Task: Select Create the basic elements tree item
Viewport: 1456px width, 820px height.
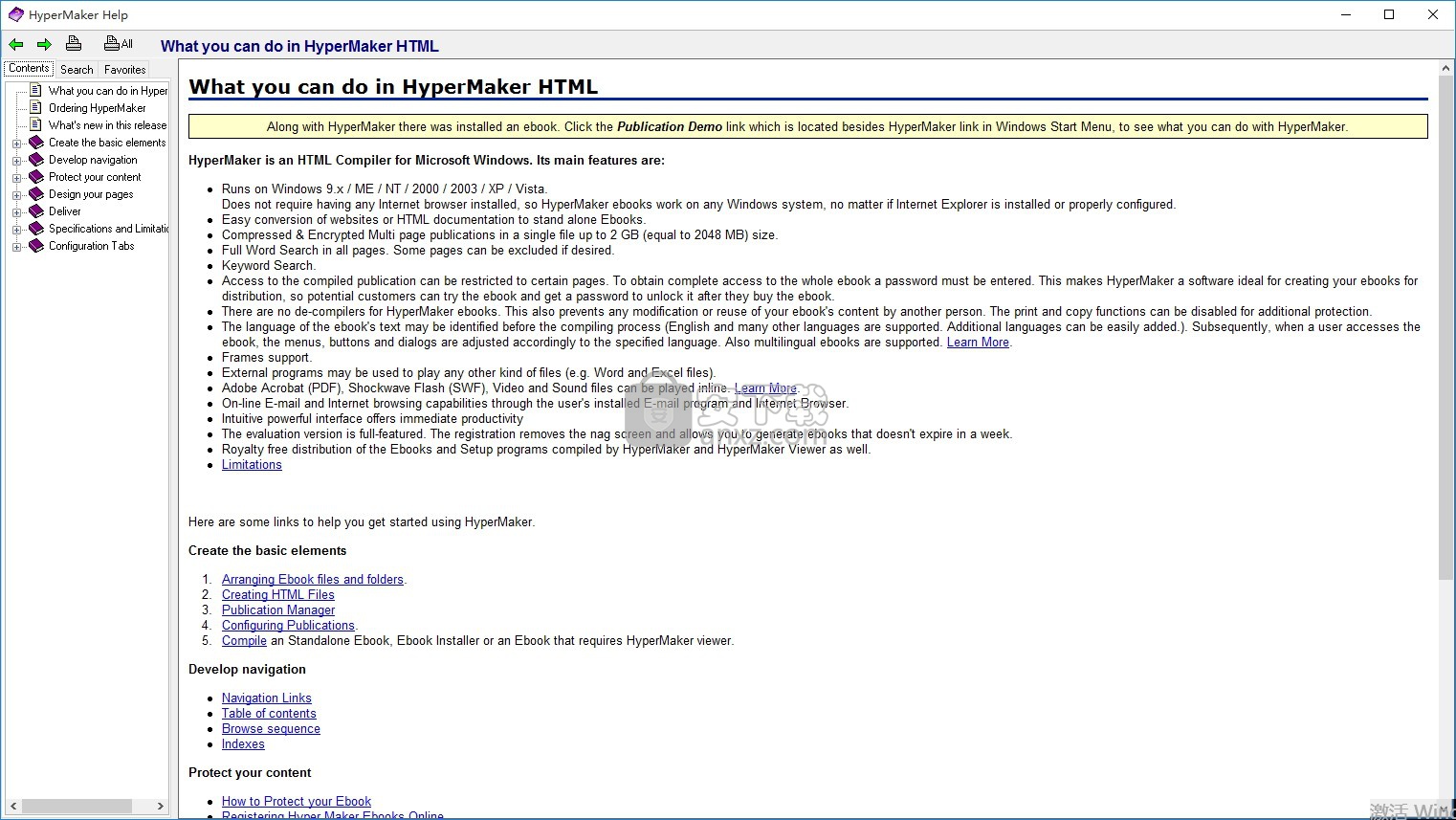Action: [x=107, y=143]
